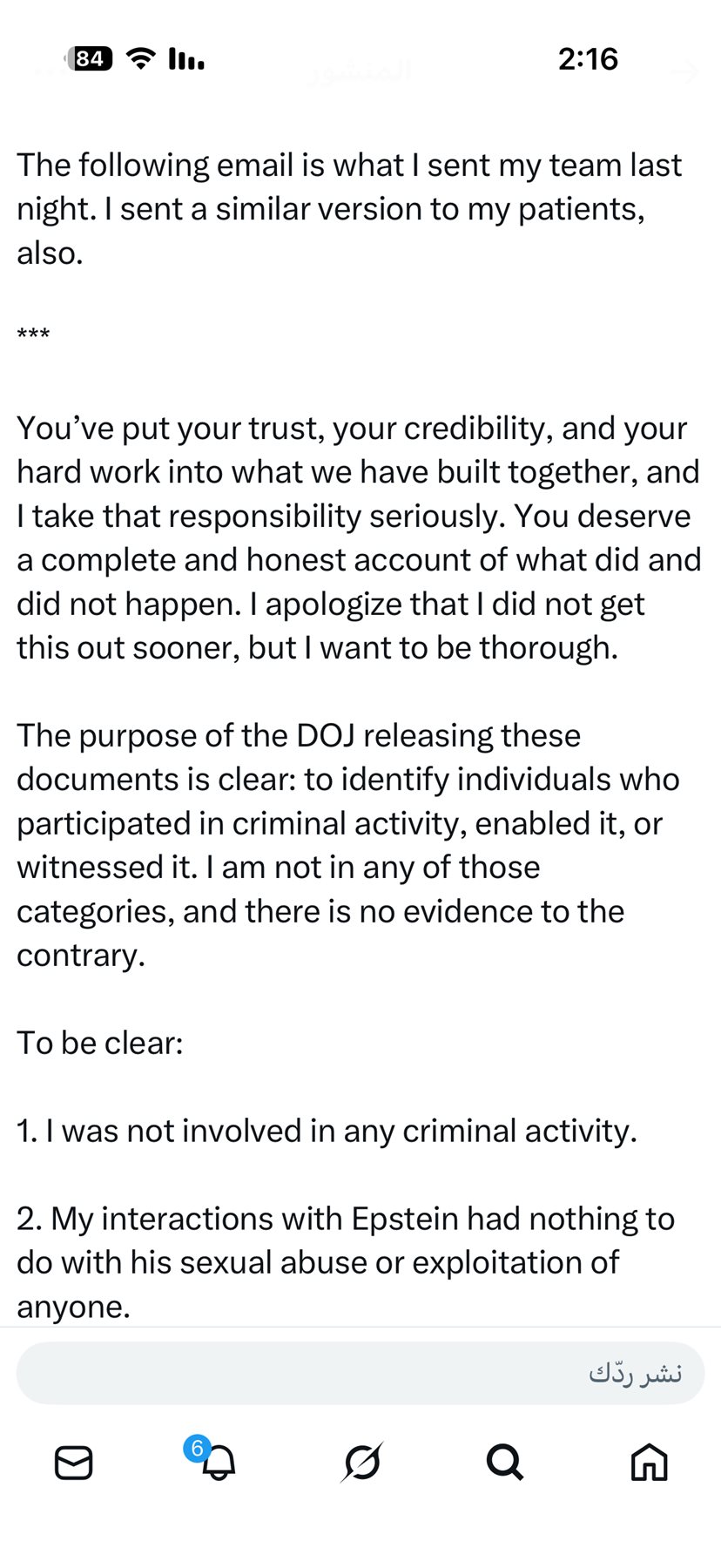This screenshot has height=1568, width=721.
Task: Tap point 1 about criminal activity
Action: 327,1131
